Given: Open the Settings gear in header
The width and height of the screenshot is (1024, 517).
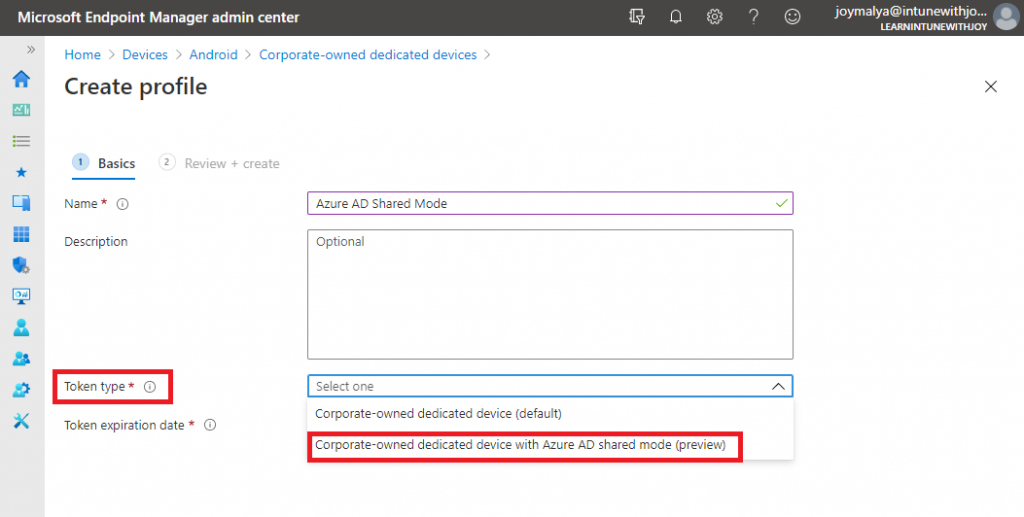Looking at the screenshot, I should (x=714, y=17).
